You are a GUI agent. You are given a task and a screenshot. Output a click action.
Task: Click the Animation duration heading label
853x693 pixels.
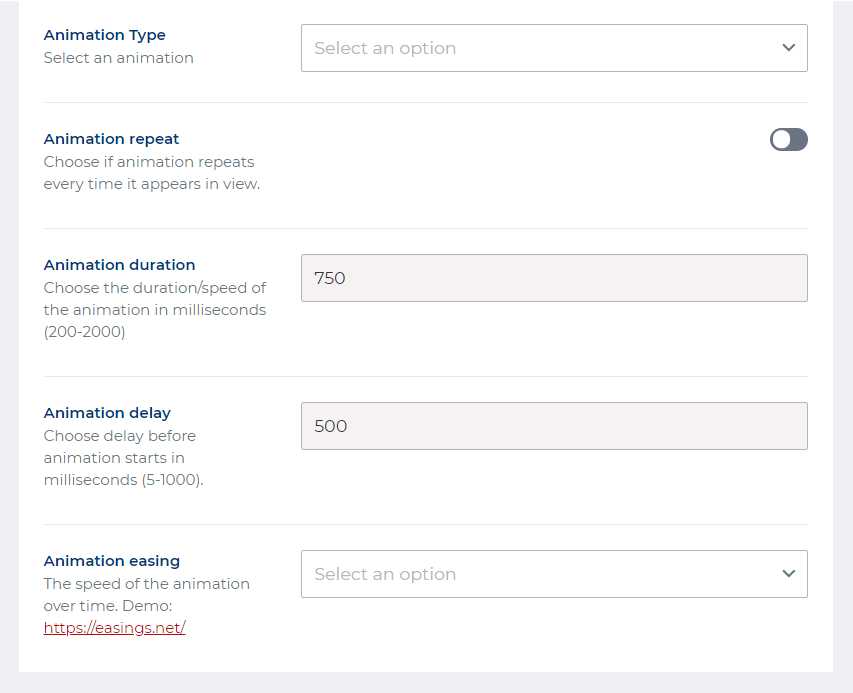(120, 265)
